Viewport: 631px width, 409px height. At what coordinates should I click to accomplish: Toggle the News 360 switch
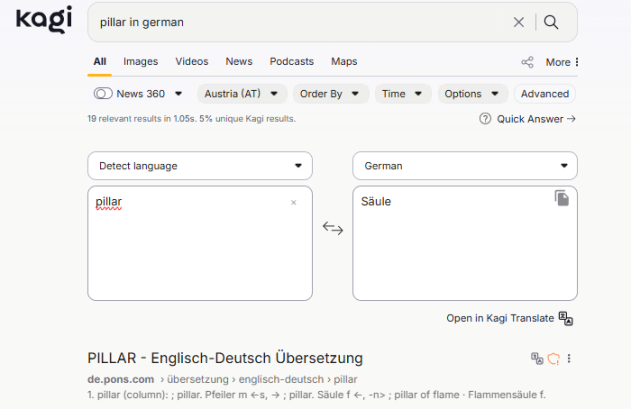[103, 94]
